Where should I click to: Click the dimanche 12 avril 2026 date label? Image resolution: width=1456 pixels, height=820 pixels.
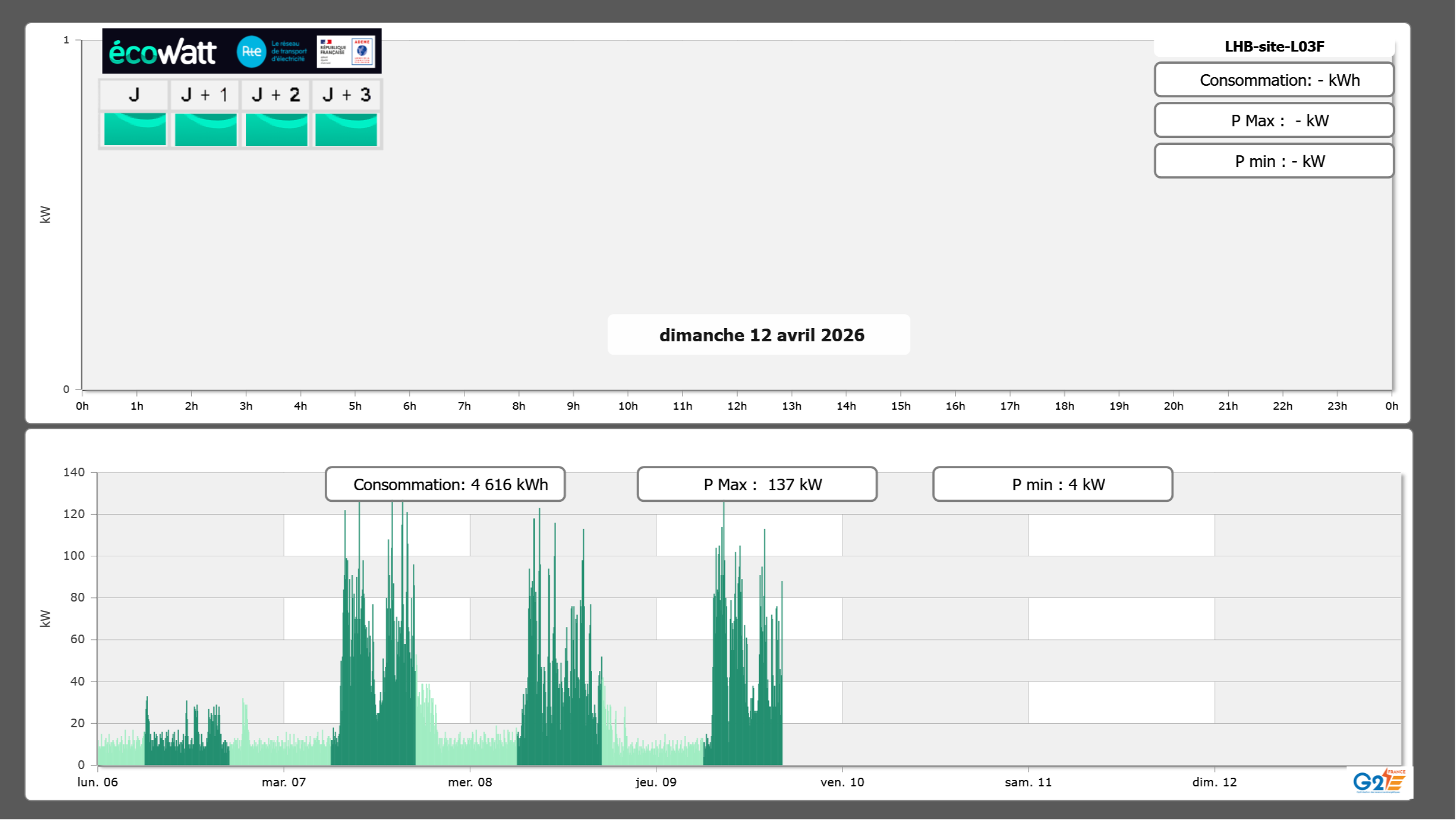[x=761, y=335]
